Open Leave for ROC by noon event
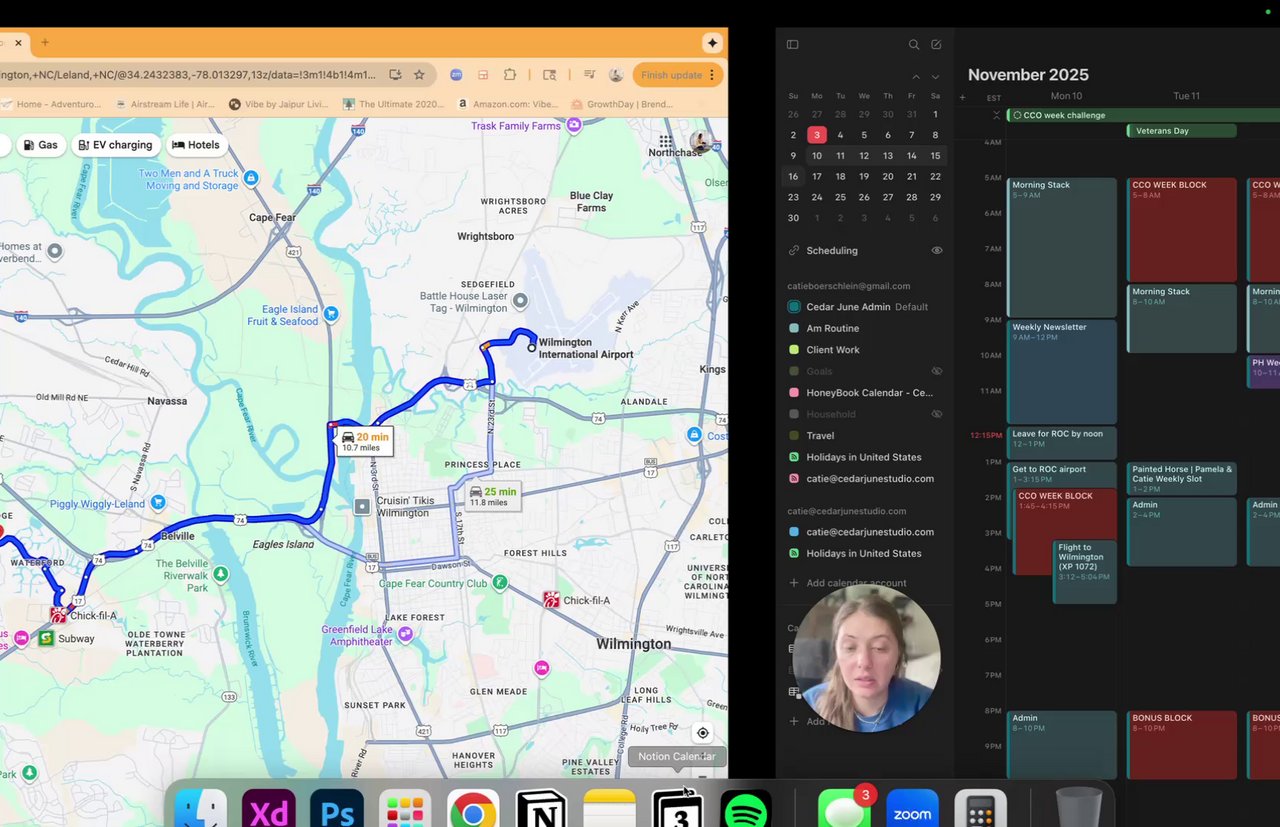 coord(1062,443)
